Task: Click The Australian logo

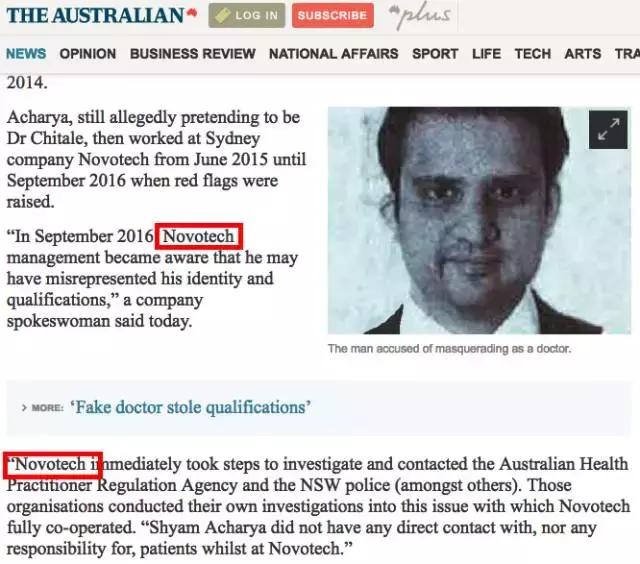Action: point(102,15)
